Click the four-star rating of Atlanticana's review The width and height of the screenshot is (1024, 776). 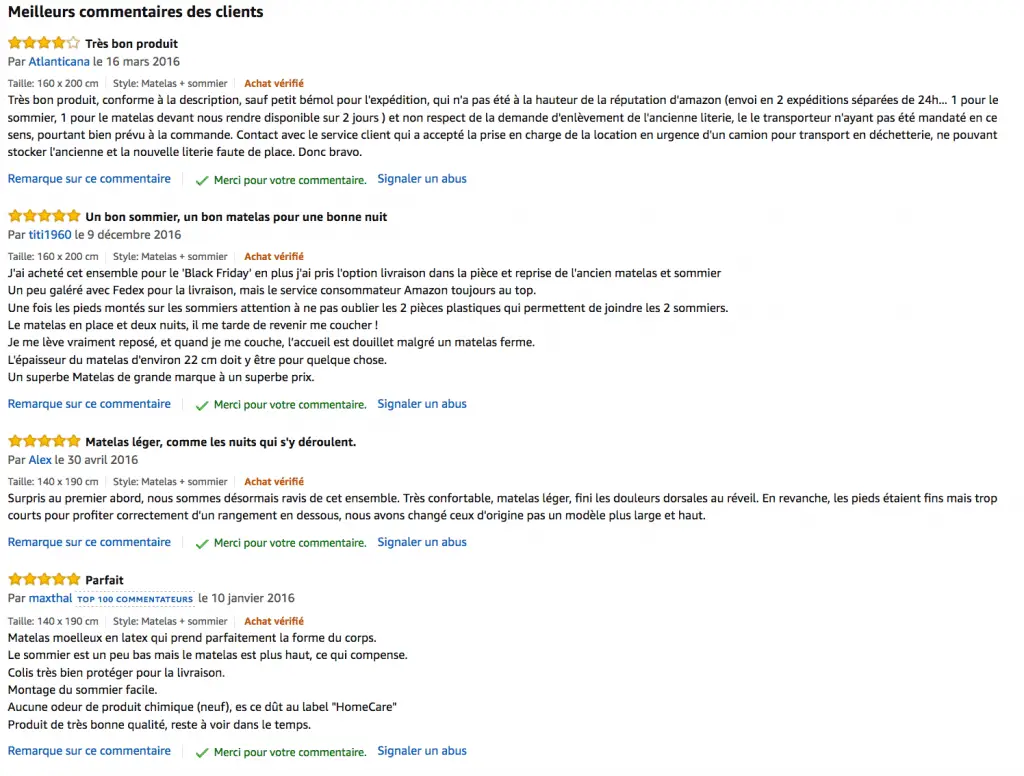pyautogui.click(x=44, y=43)
